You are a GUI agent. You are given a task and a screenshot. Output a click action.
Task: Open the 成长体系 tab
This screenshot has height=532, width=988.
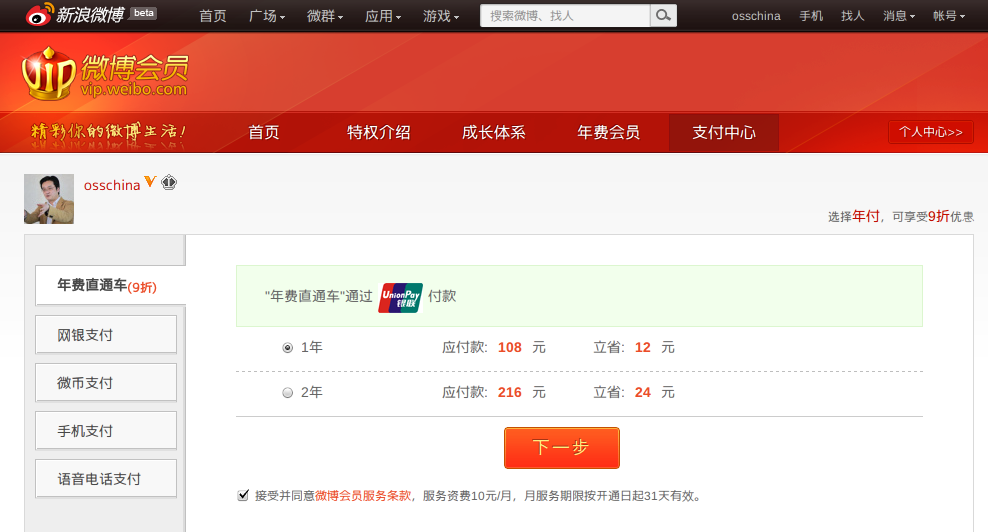tap(493, 132)
